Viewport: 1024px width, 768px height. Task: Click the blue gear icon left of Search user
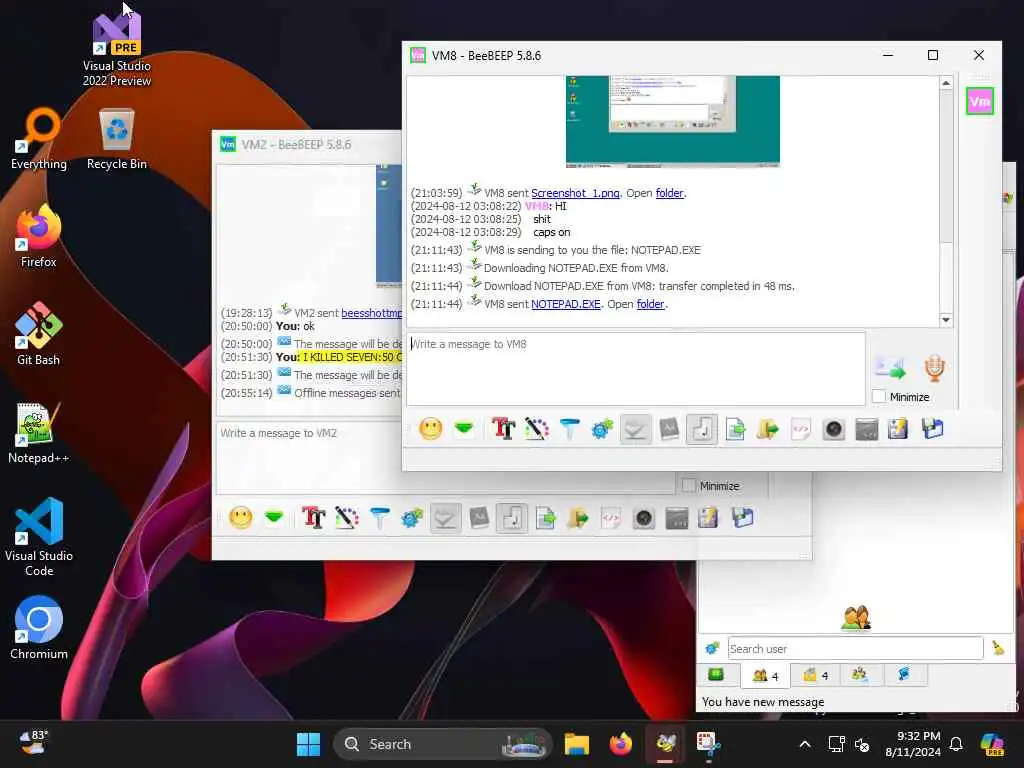click(712, 648)
